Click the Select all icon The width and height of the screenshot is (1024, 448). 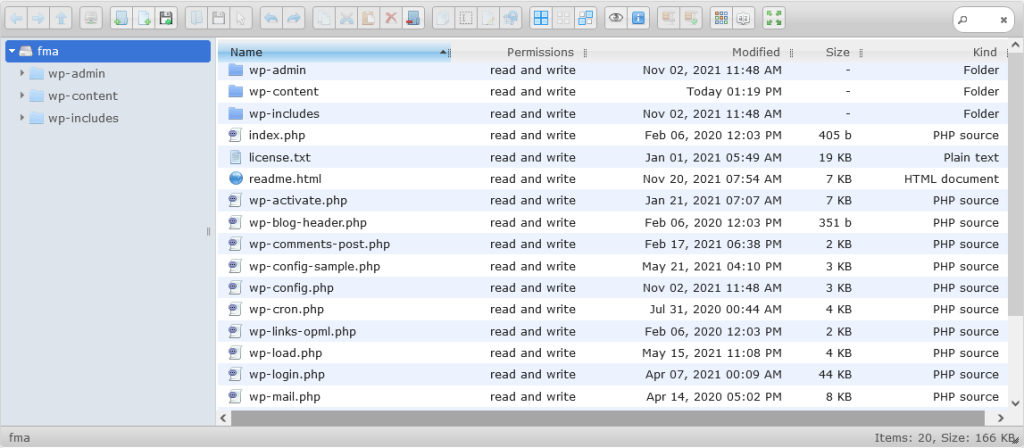point(541,18)
